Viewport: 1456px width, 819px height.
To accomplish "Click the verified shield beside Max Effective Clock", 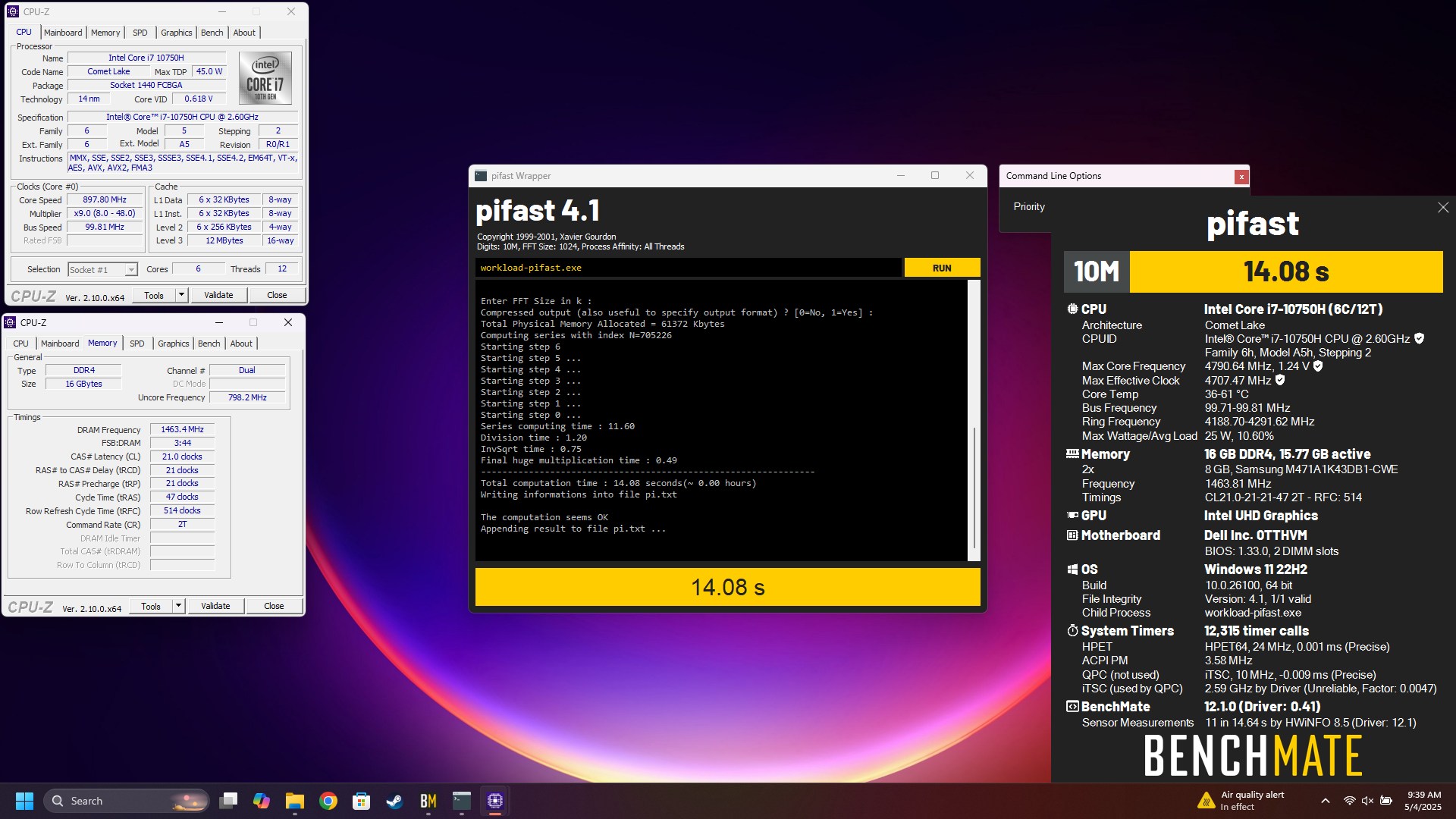I will point(1280,381).
